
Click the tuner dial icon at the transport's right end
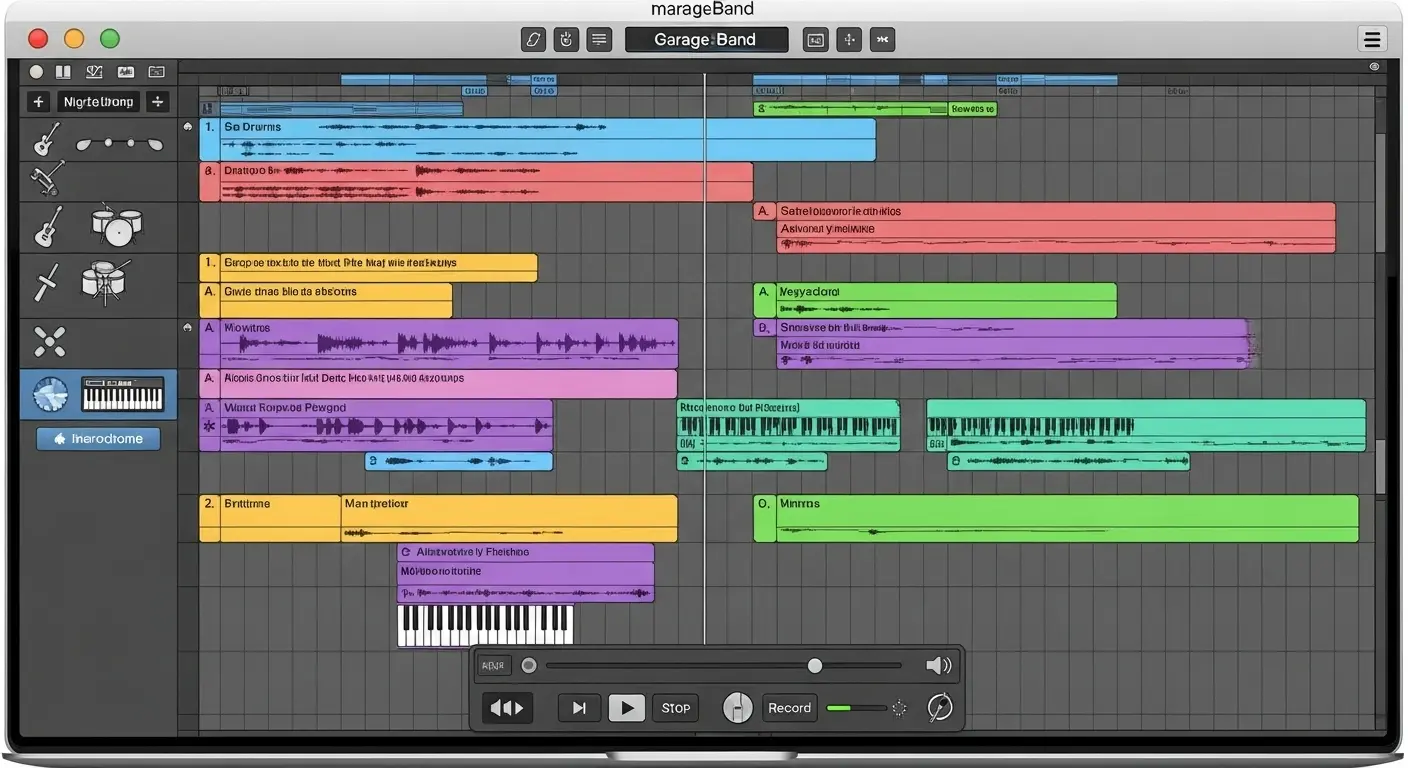point(940,708)
